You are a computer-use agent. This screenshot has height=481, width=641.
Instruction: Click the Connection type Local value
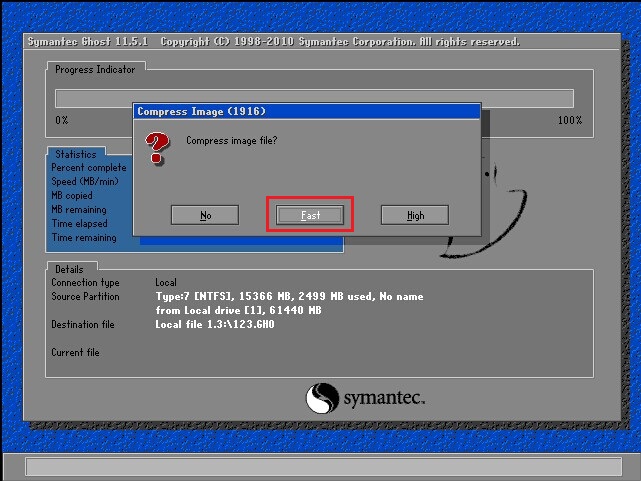tap(166, 283)
